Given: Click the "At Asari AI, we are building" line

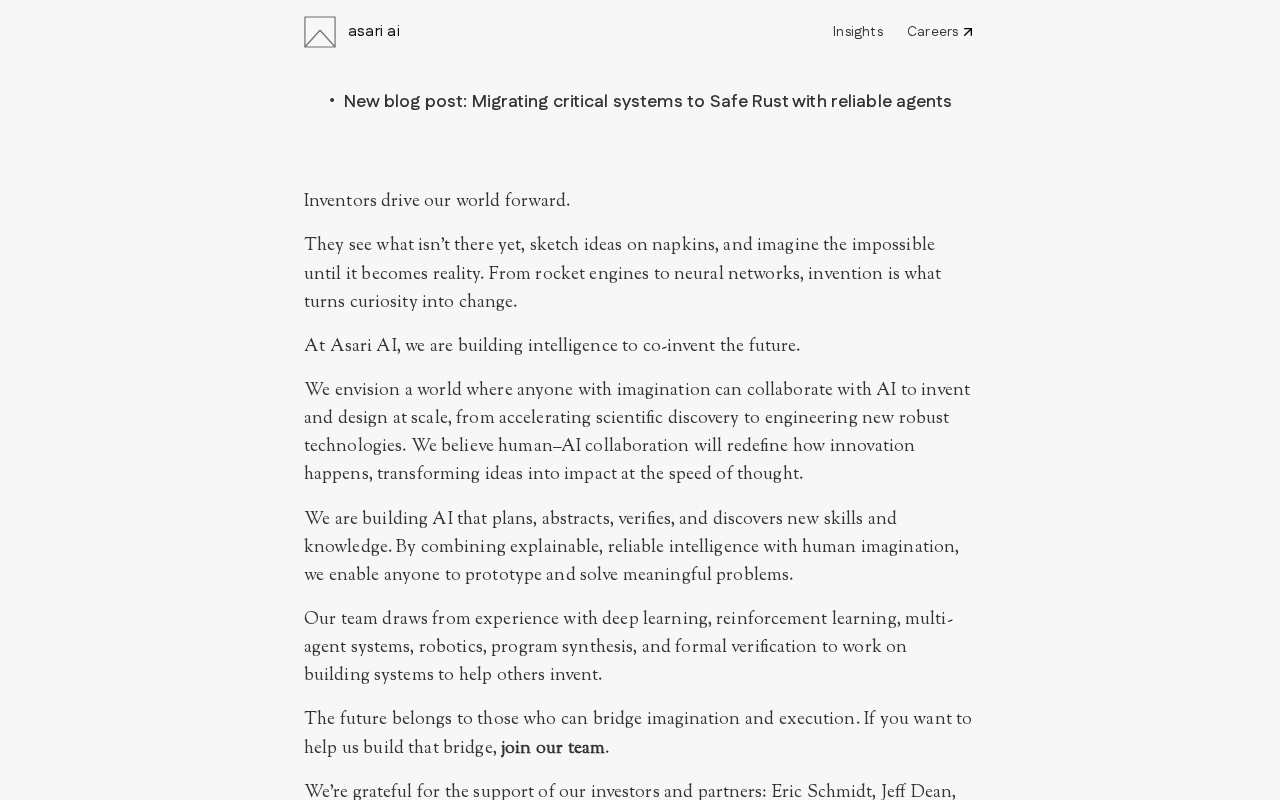Looking at the screenshot, I should (552, 346).
